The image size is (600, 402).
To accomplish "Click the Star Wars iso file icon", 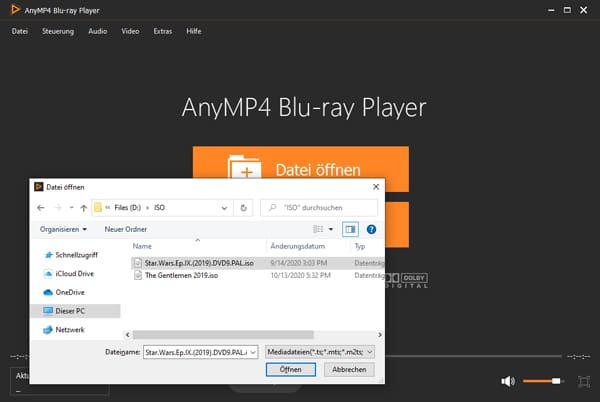I will click(x=138, y=263).
